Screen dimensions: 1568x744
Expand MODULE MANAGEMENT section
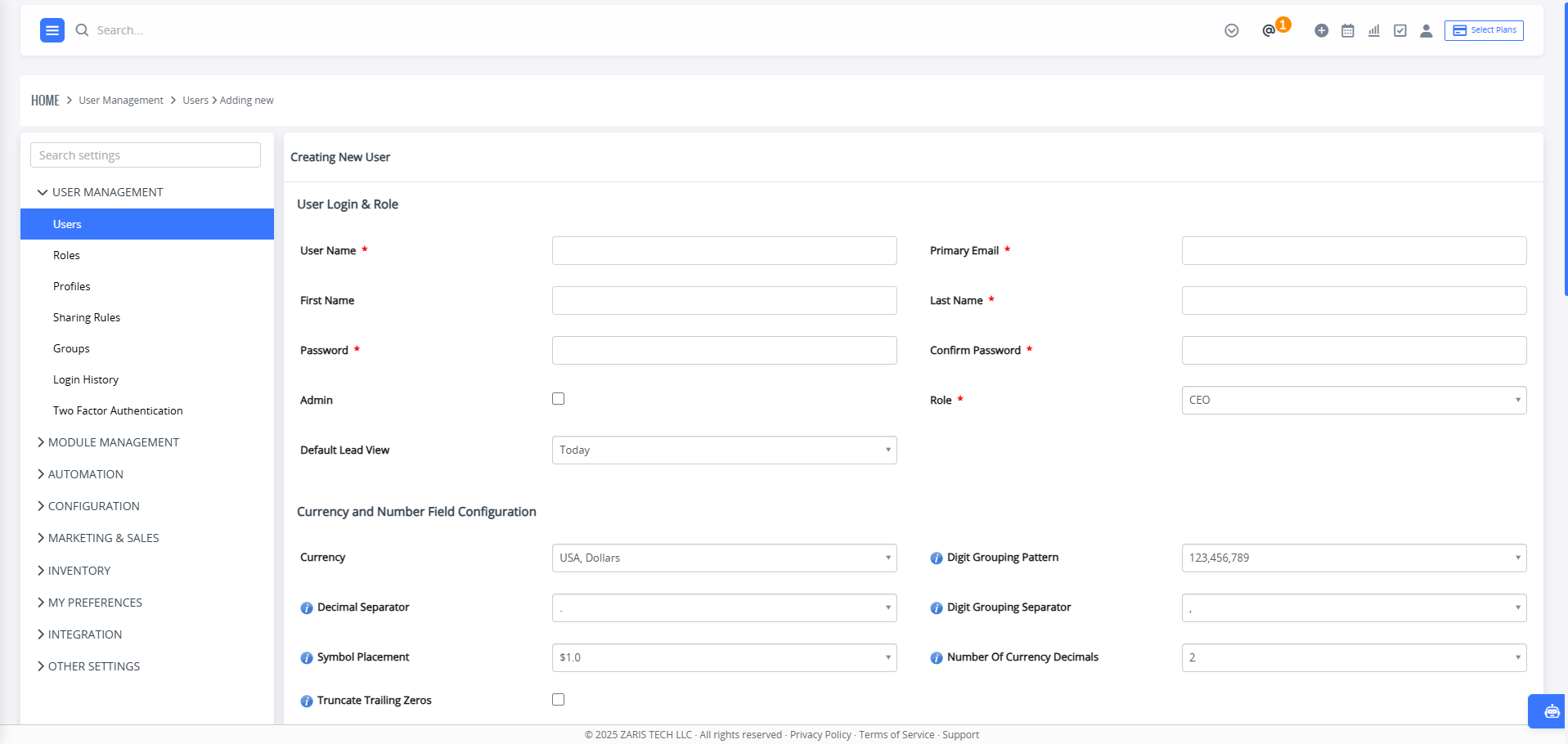[x=108, y=442]
